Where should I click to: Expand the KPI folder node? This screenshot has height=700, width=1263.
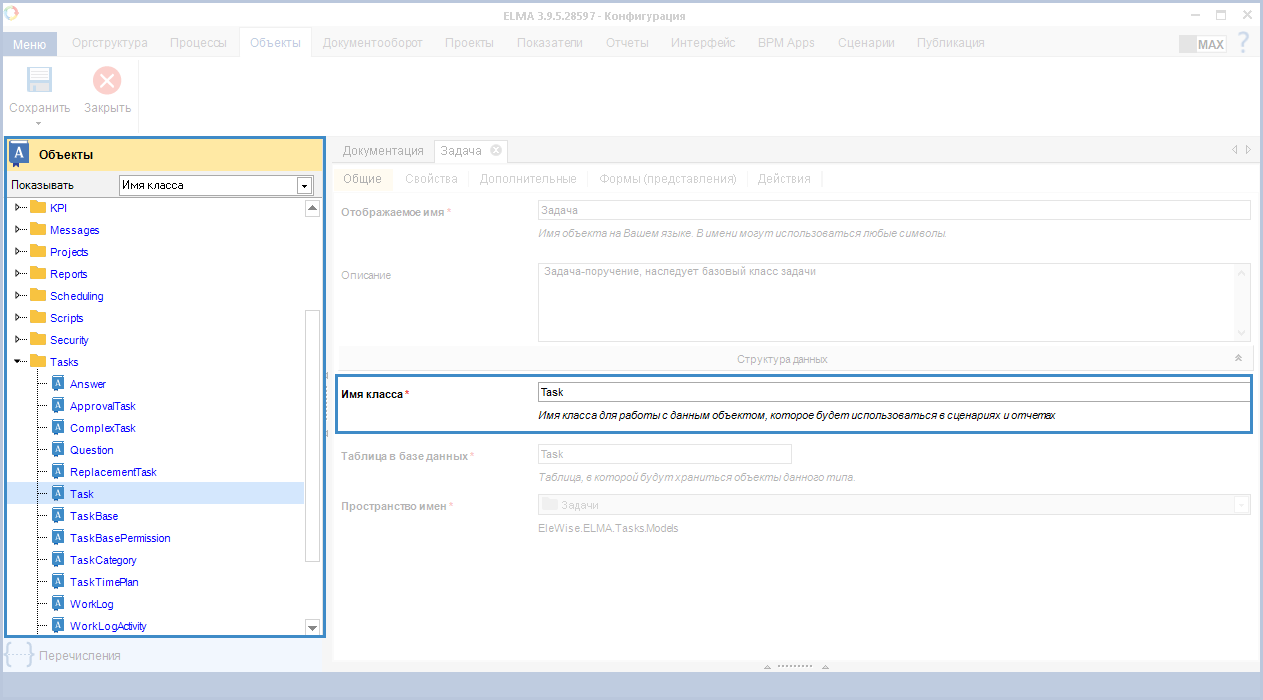coord(17,207)
